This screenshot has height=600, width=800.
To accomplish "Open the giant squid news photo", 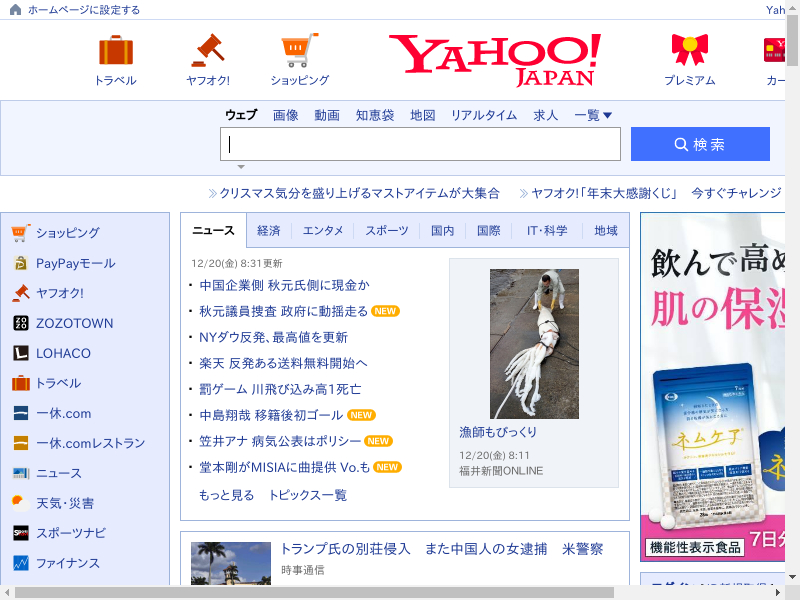I will (534, 344).
